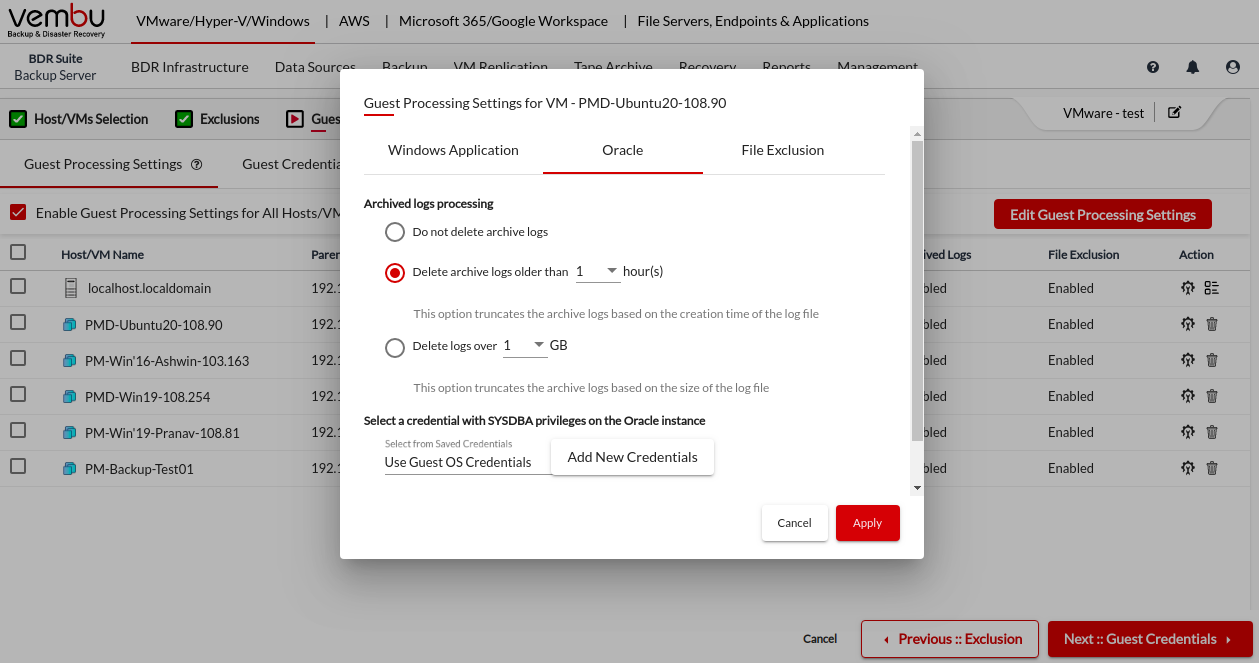Switch to the File Exclusion tab
The height and width of the screenshot is (663, 1259).
[x=782, y=151]
